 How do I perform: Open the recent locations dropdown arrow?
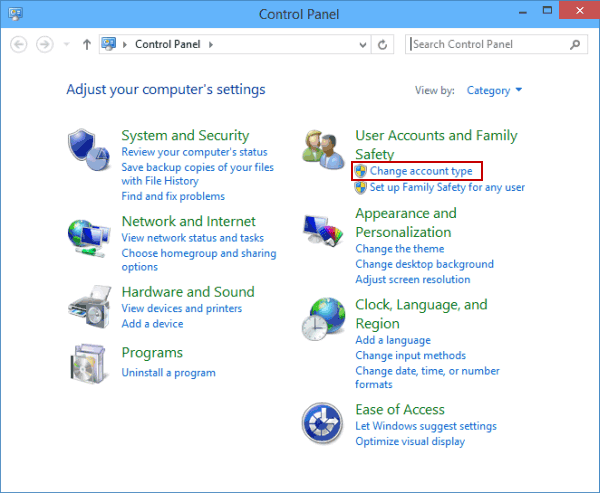click(x=67, y=44)
